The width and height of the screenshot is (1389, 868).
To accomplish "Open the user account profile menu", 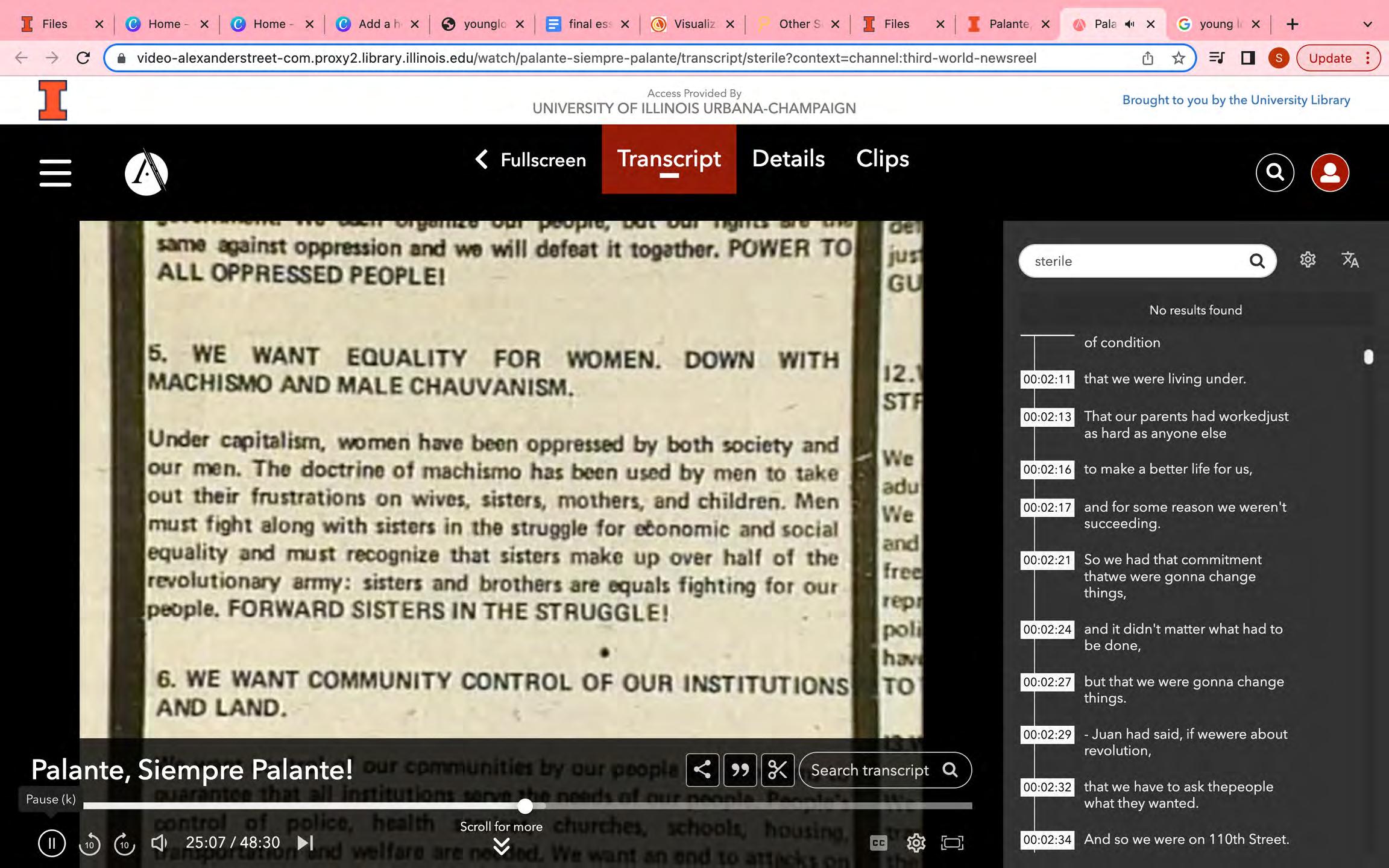I will click(x=1329, y=173).
